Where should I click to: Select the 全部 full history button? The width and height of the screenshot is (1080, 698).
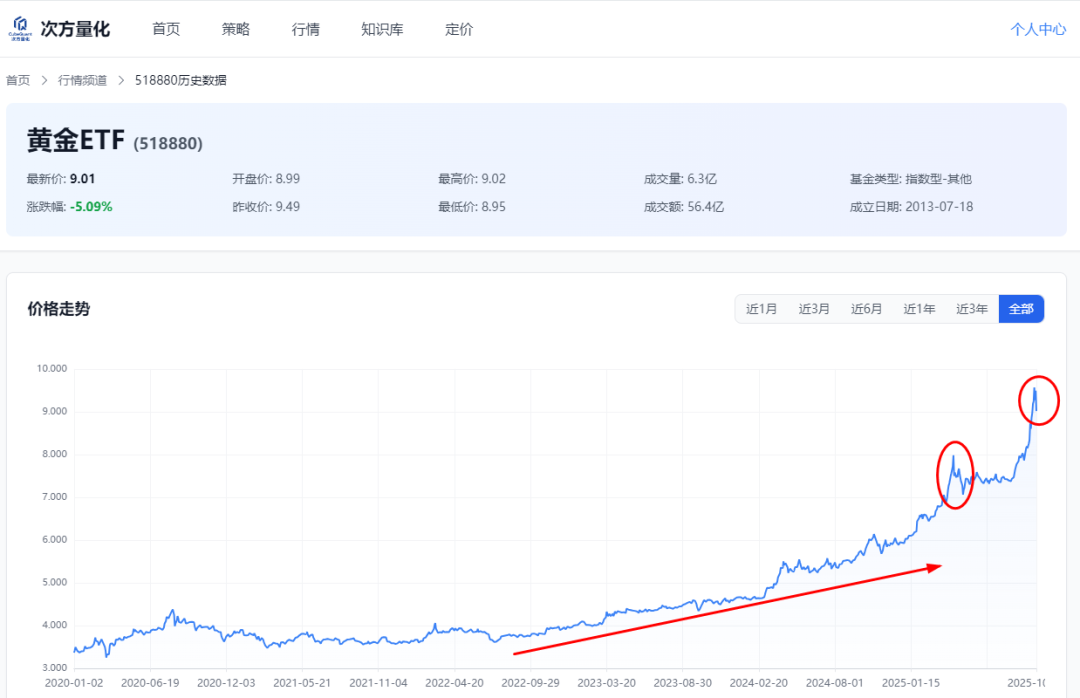tap(1021, 309)
